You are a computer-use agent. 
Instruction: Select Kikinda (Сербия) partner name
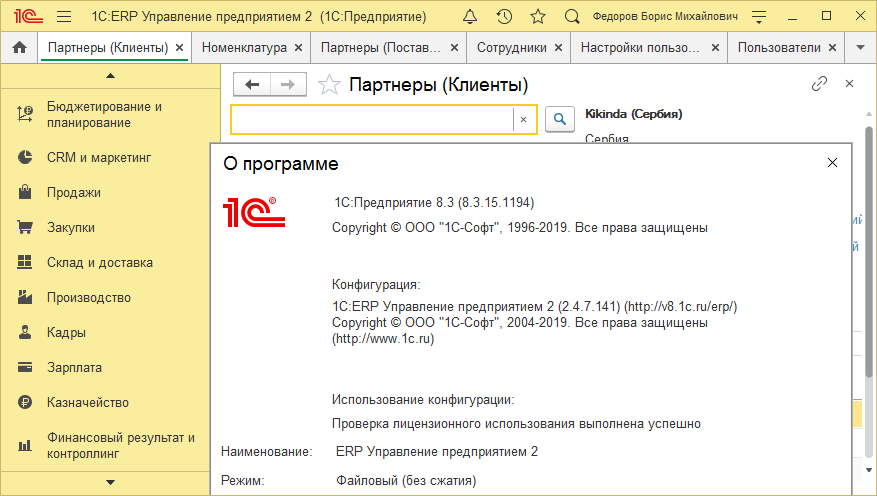[x=634, y=114]
